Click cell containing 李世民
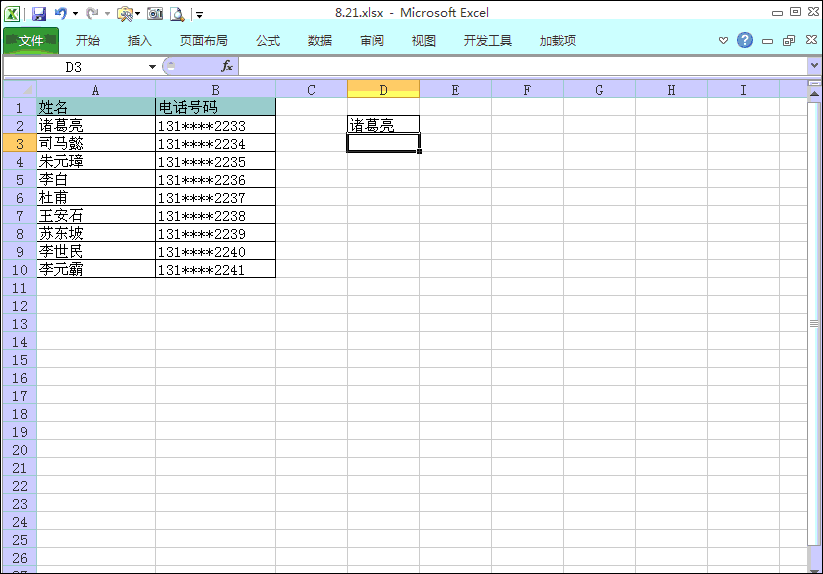The height and width of the screenshot is (574, 823). point(96,251)
